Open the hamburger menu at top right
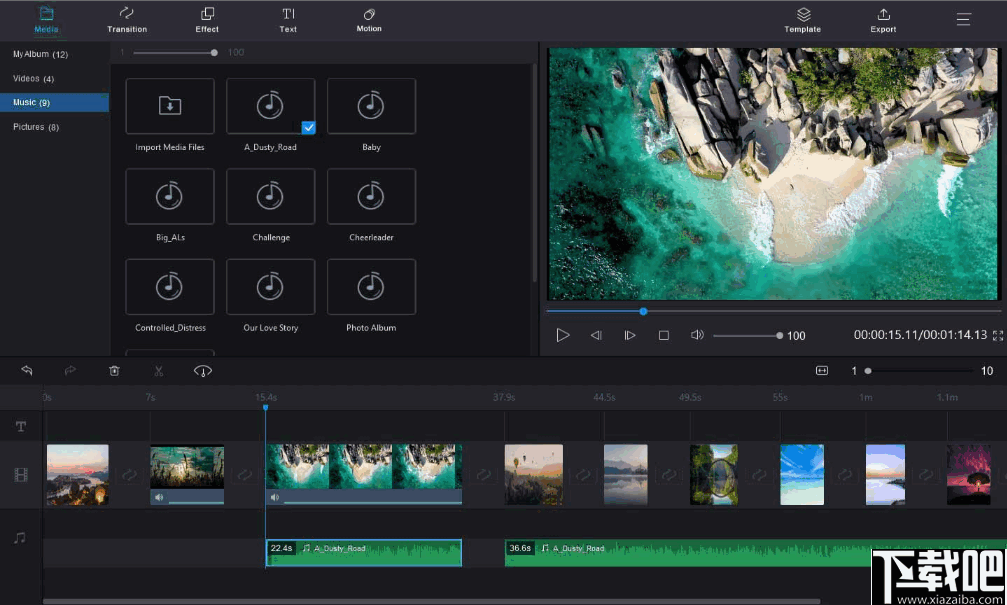The width and height of the screenshot is (1007, 605). pyautogui.click(x=962, y=17)
